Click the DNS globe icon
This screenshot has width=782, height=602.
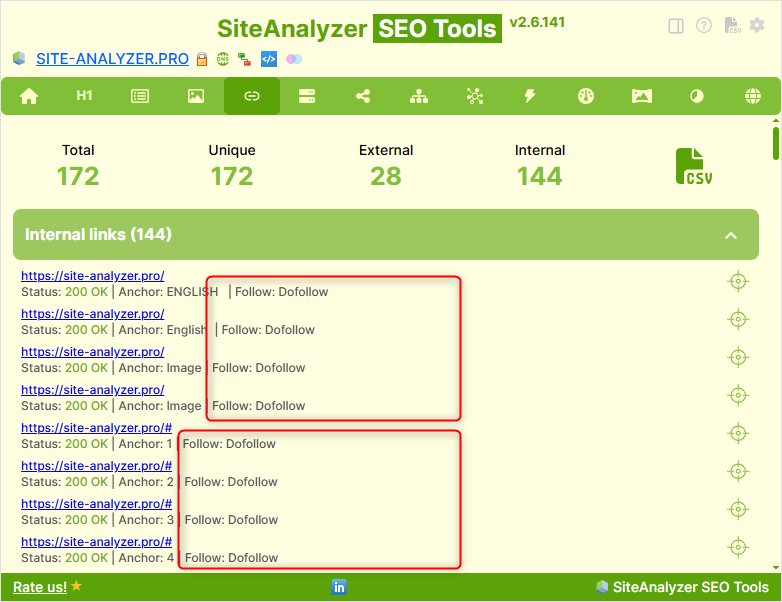click(223, 59)
